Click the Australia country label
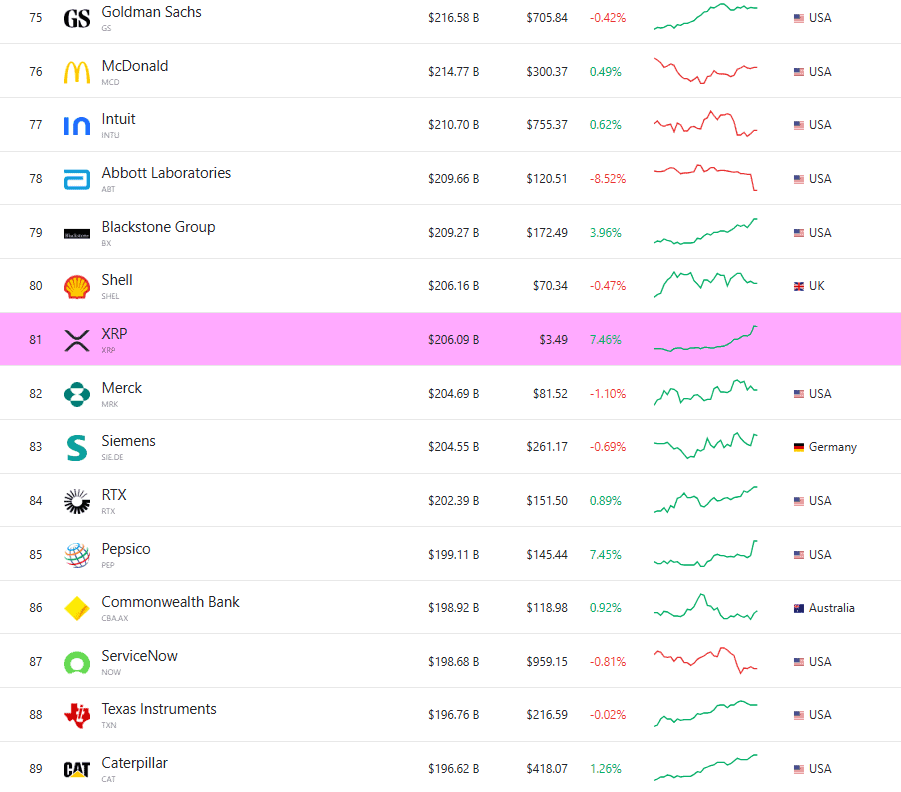 (x=831, y=608)
